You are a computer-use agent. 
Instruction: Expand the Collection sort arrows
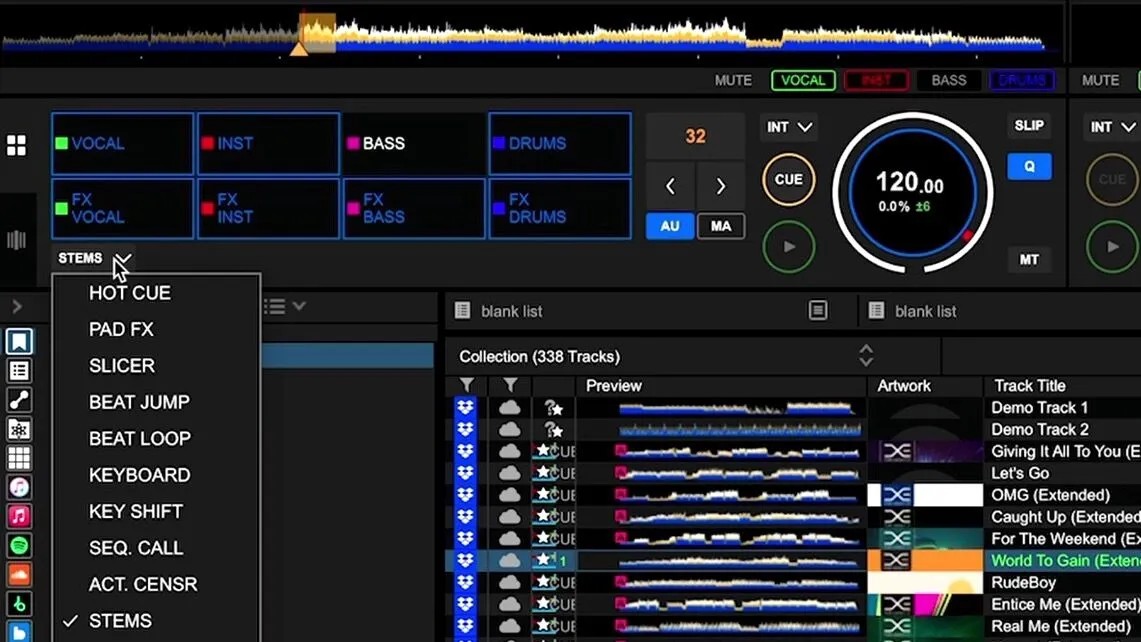[x=866, y=356]
